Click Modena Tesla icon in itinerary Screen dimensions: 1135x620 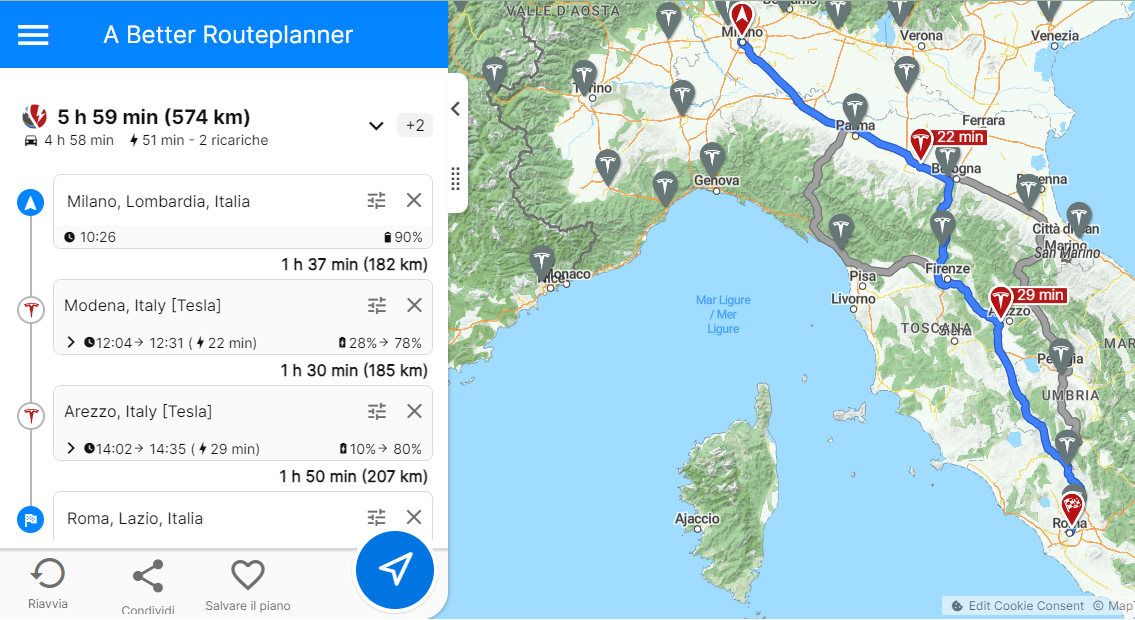coord(30,310)
